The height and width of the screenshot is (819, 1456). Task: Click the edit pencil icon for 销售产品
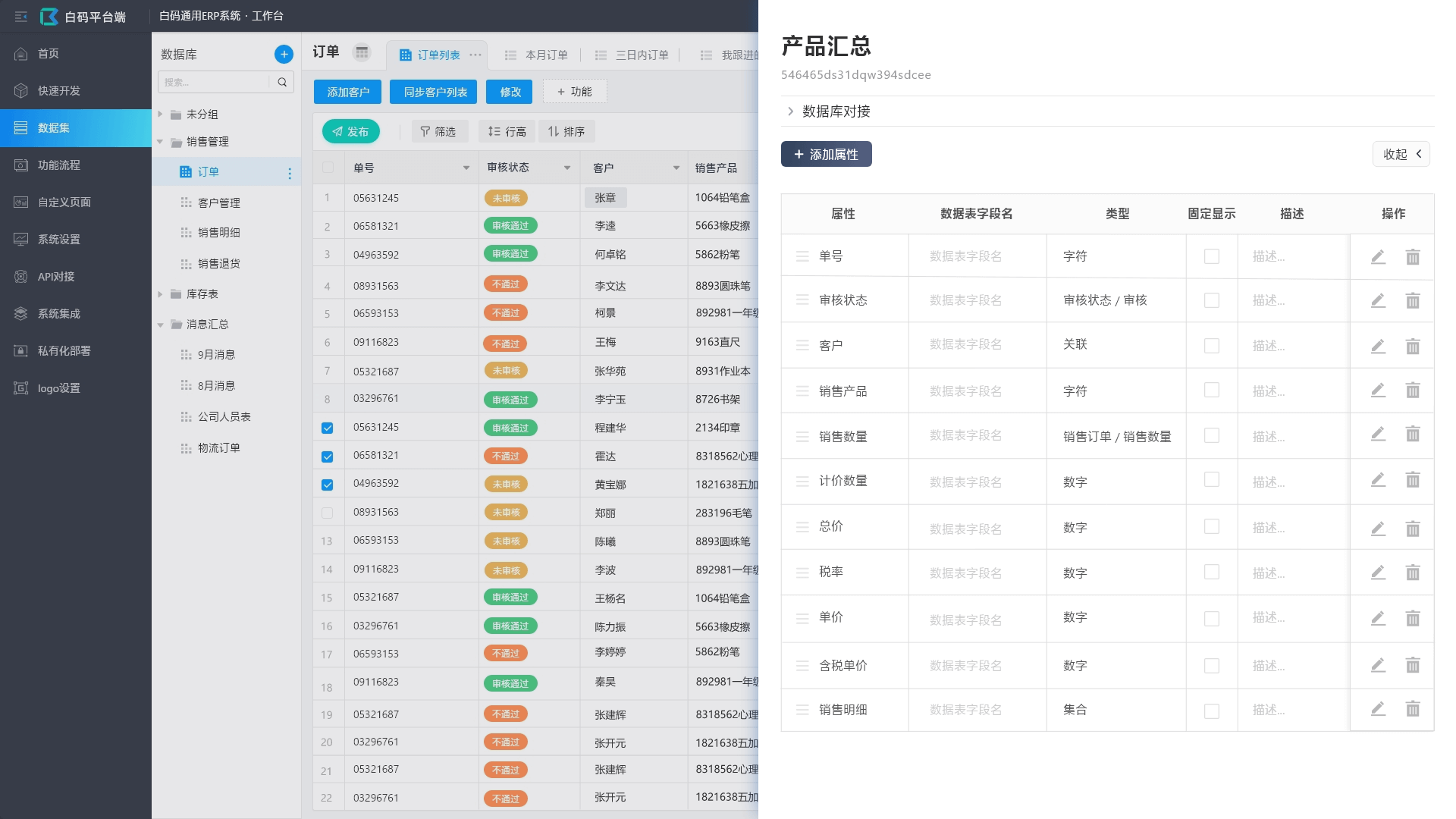click(1378, 390)
